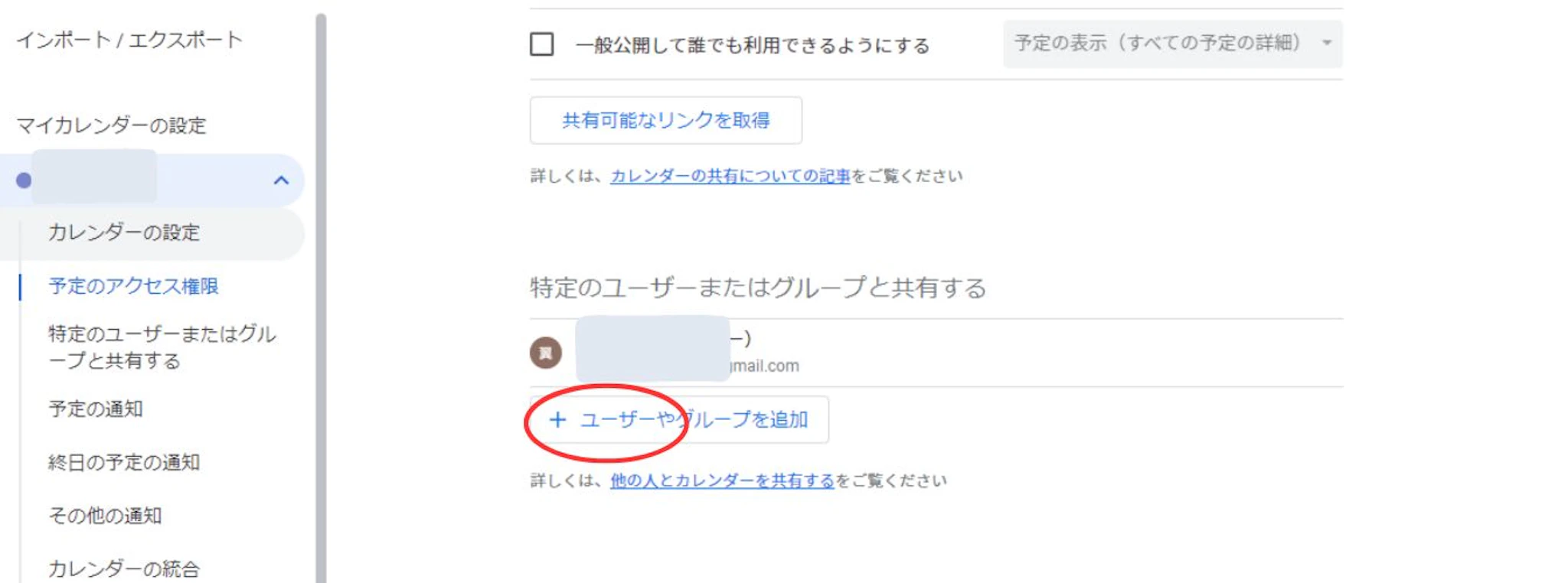Open カレンダーの統合 section
This screenshot has height=583, width=1568.
pos(124,568)
